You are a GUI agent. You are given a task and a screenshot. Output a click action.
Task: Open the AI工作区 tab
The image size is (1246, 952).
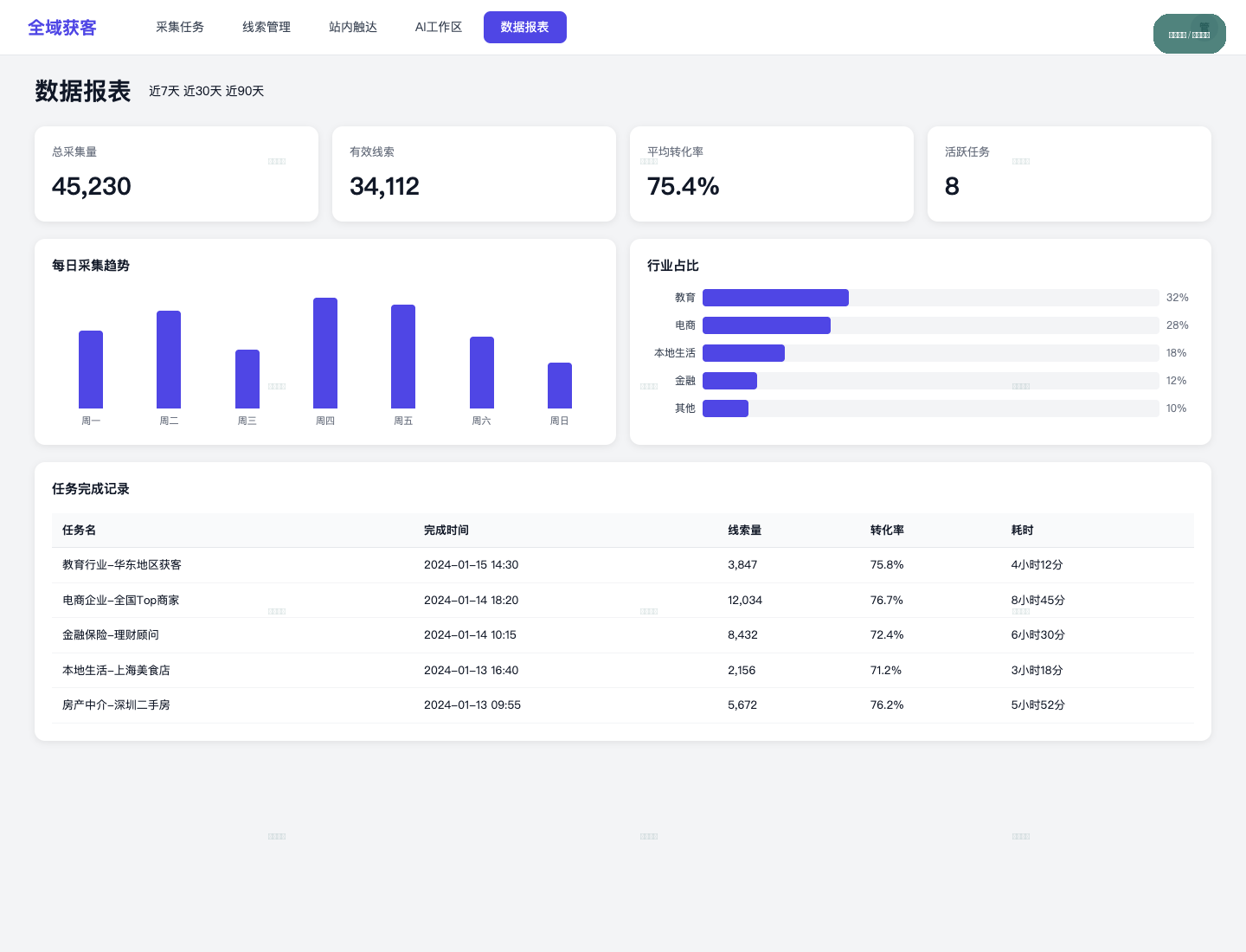click(x=439, y=27)
